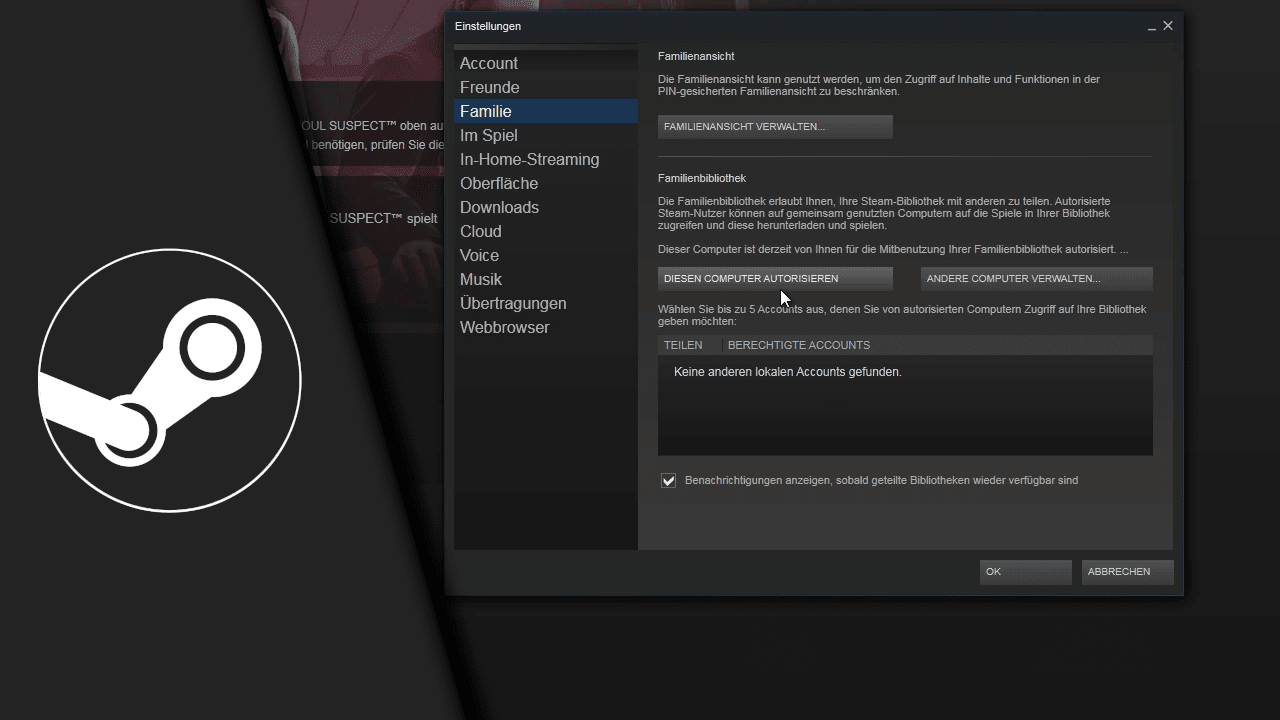The image size is (1280, 720).
Task: Select Übertragungen in the sidebar
Action: tap(513, 303)
